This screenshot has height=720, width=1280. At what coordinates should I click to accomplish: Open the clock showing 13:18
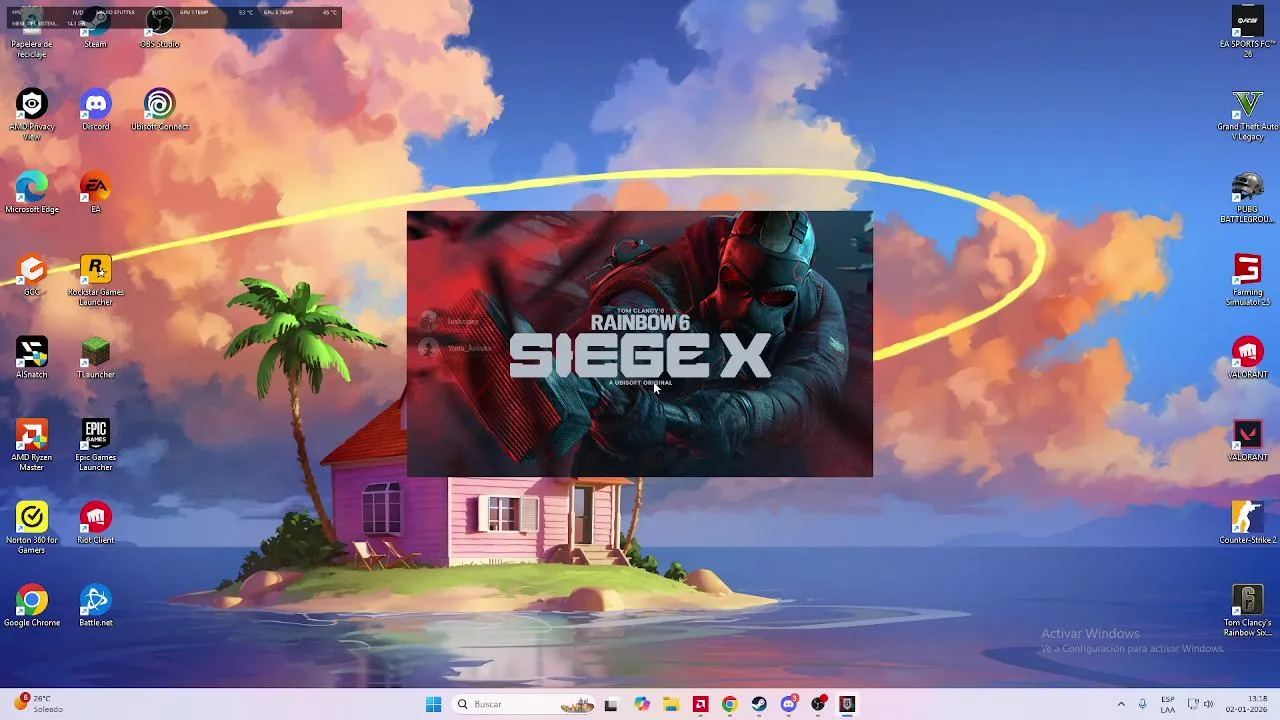pyautogui.click(x=1246, y=704)
